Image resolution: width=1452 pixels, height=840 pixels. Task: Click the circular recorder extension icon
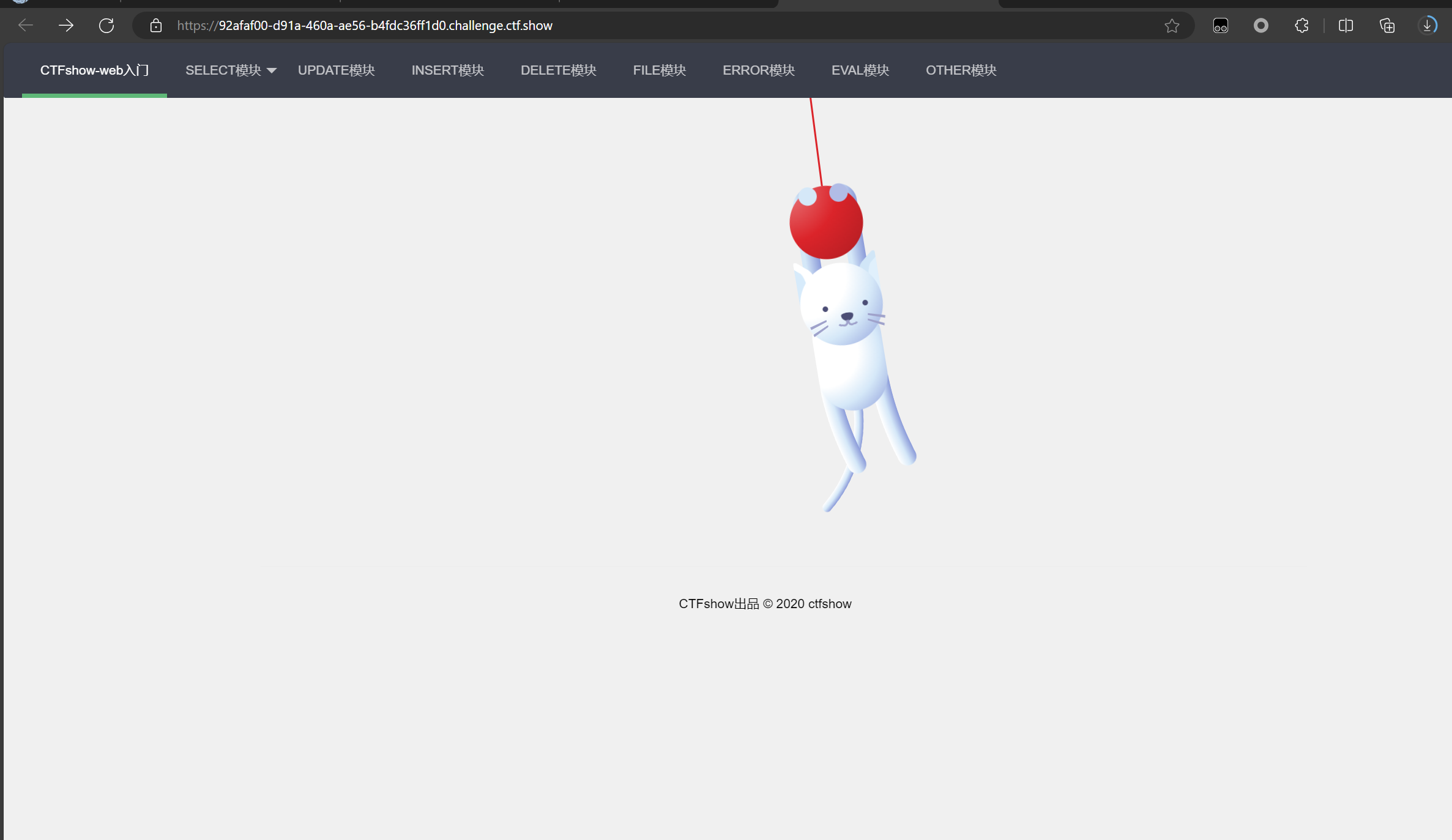click(x=1260, y=26)
